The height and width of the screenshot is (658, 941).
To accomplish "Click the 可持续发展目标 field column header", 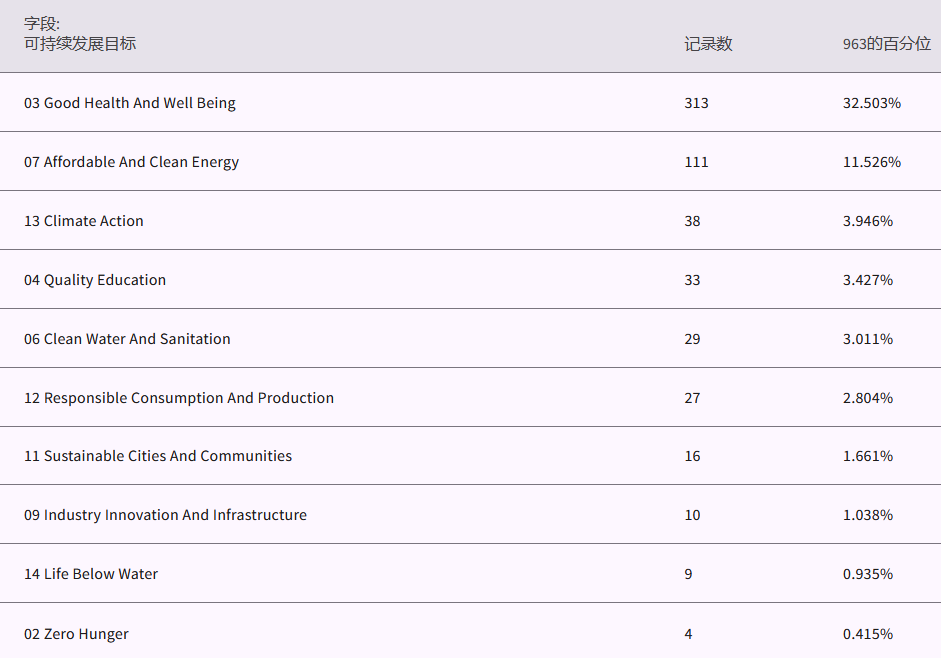I will [80, 44].
